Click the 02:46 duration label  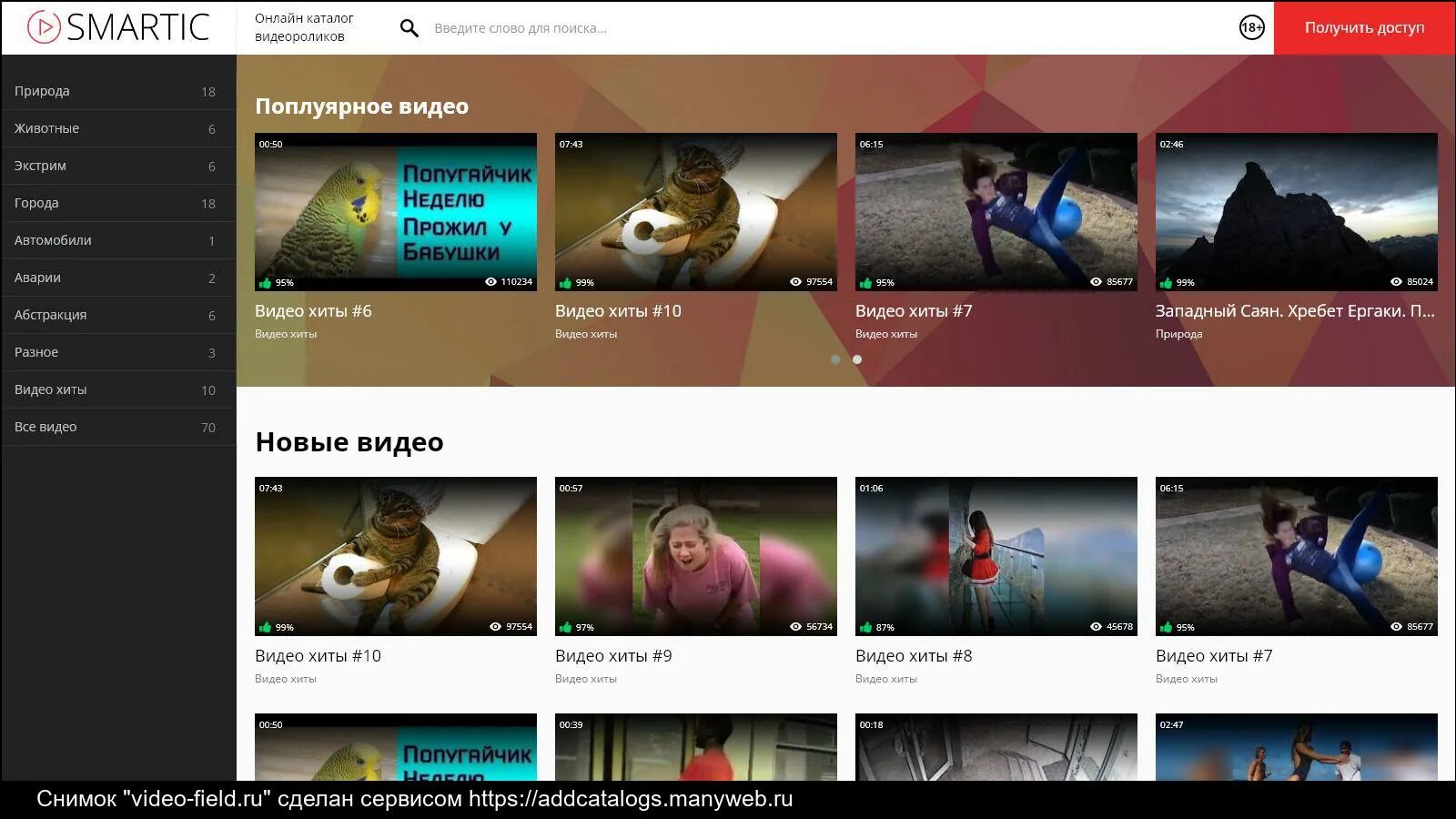(1171, 144)
